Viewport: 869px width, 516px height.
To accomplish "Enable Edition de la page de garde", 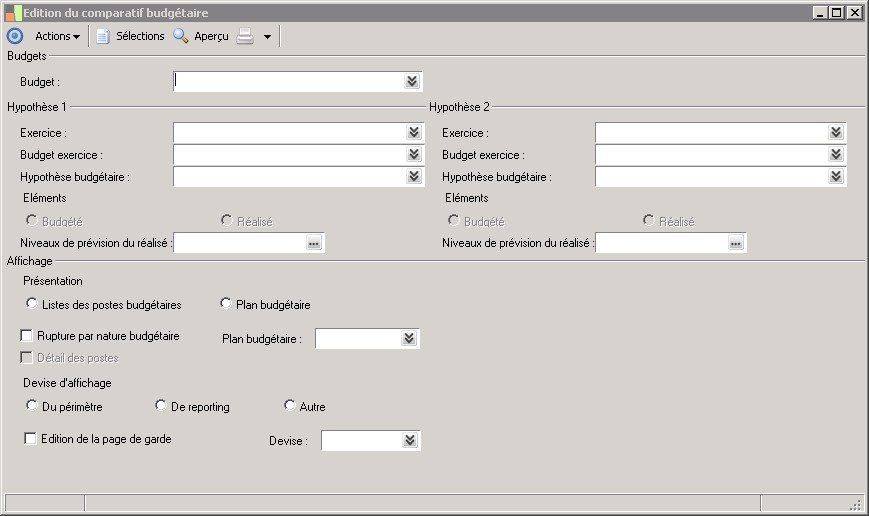I will [30, 438].
